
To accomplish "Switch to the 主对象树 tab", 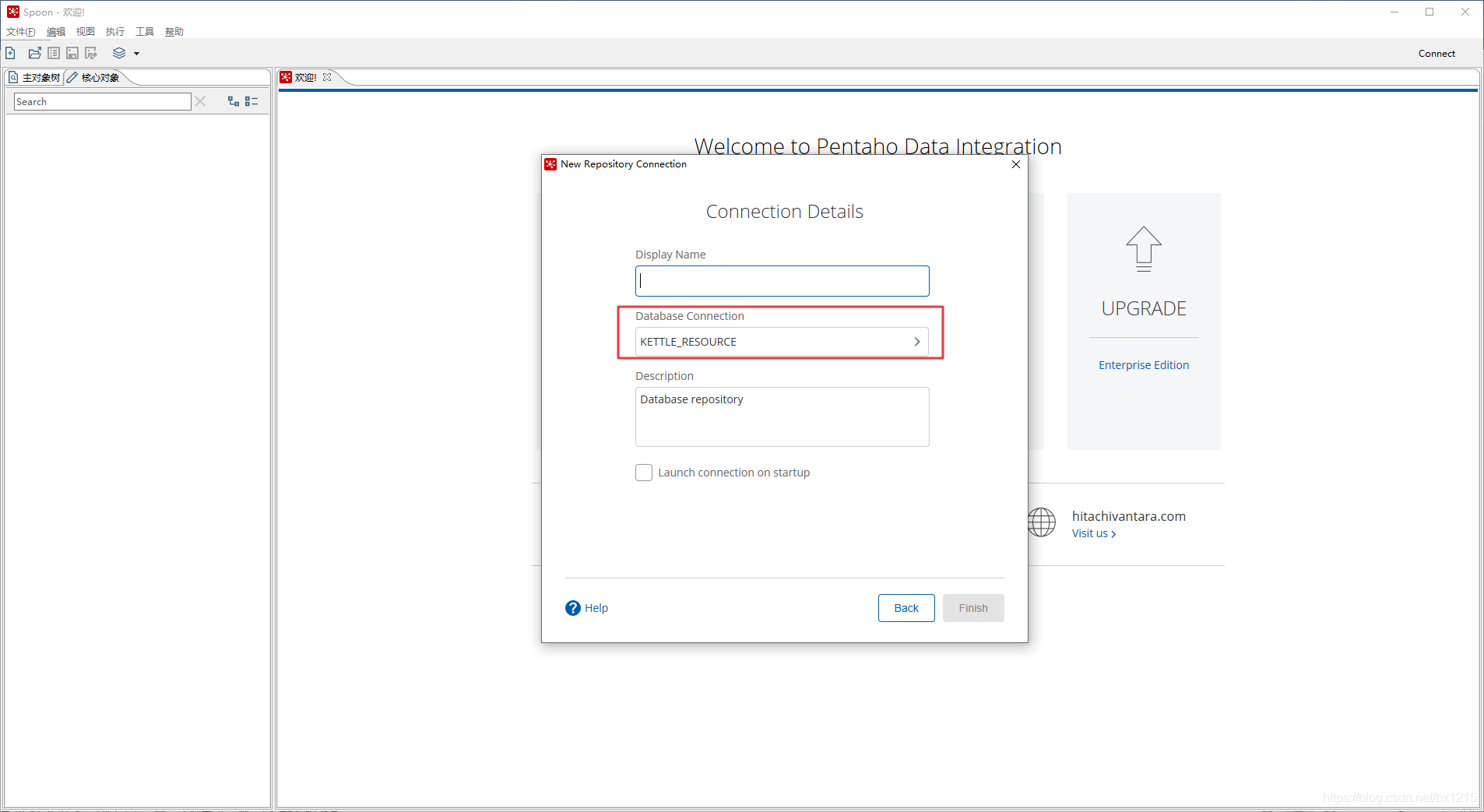I will point(34,77).
